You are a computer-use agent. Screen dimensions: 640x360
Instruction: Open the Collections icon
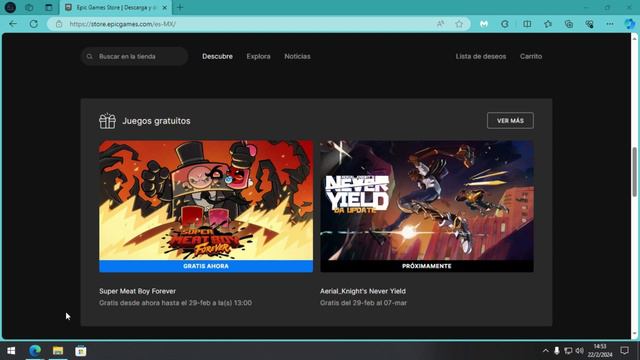[x=569, y=24]
